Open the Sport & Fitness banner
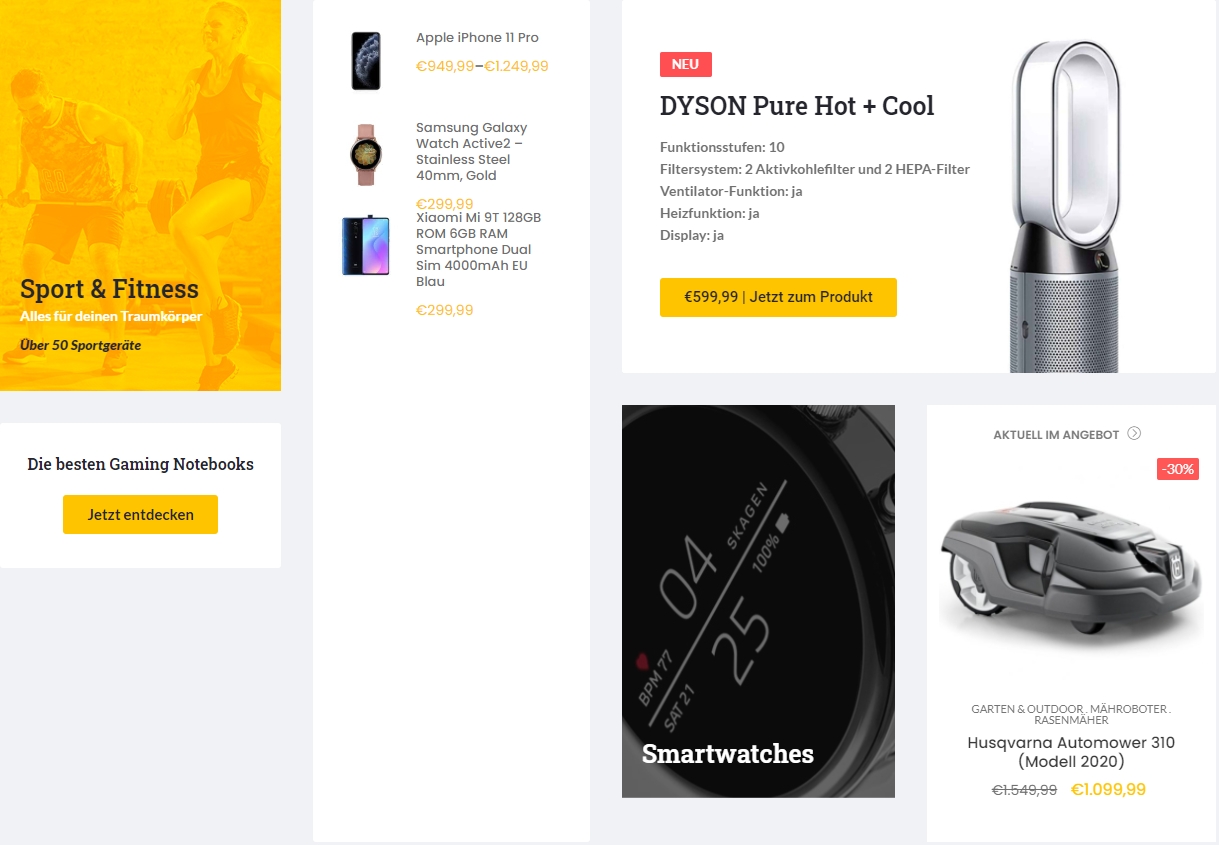Screen dimensions: 1219x845 [140, 195]
